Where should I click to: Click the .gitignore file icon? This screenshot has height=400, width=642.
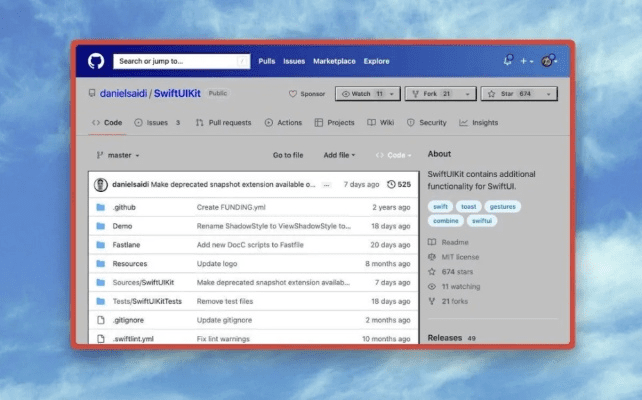[x=100, y=320]
